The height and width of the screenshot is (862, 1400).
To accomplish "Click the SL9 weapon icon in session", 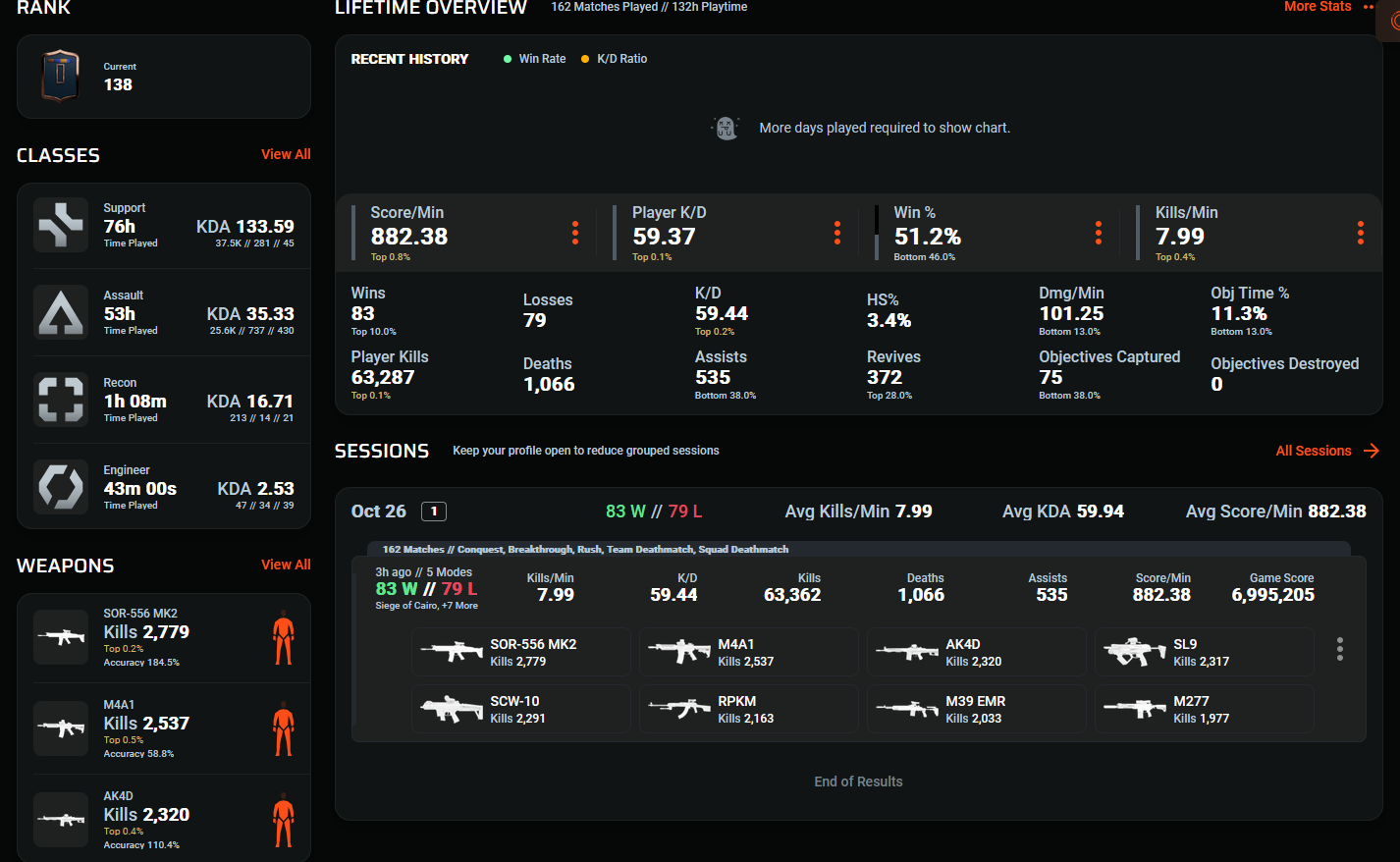I will click(x=1134, y=652).
